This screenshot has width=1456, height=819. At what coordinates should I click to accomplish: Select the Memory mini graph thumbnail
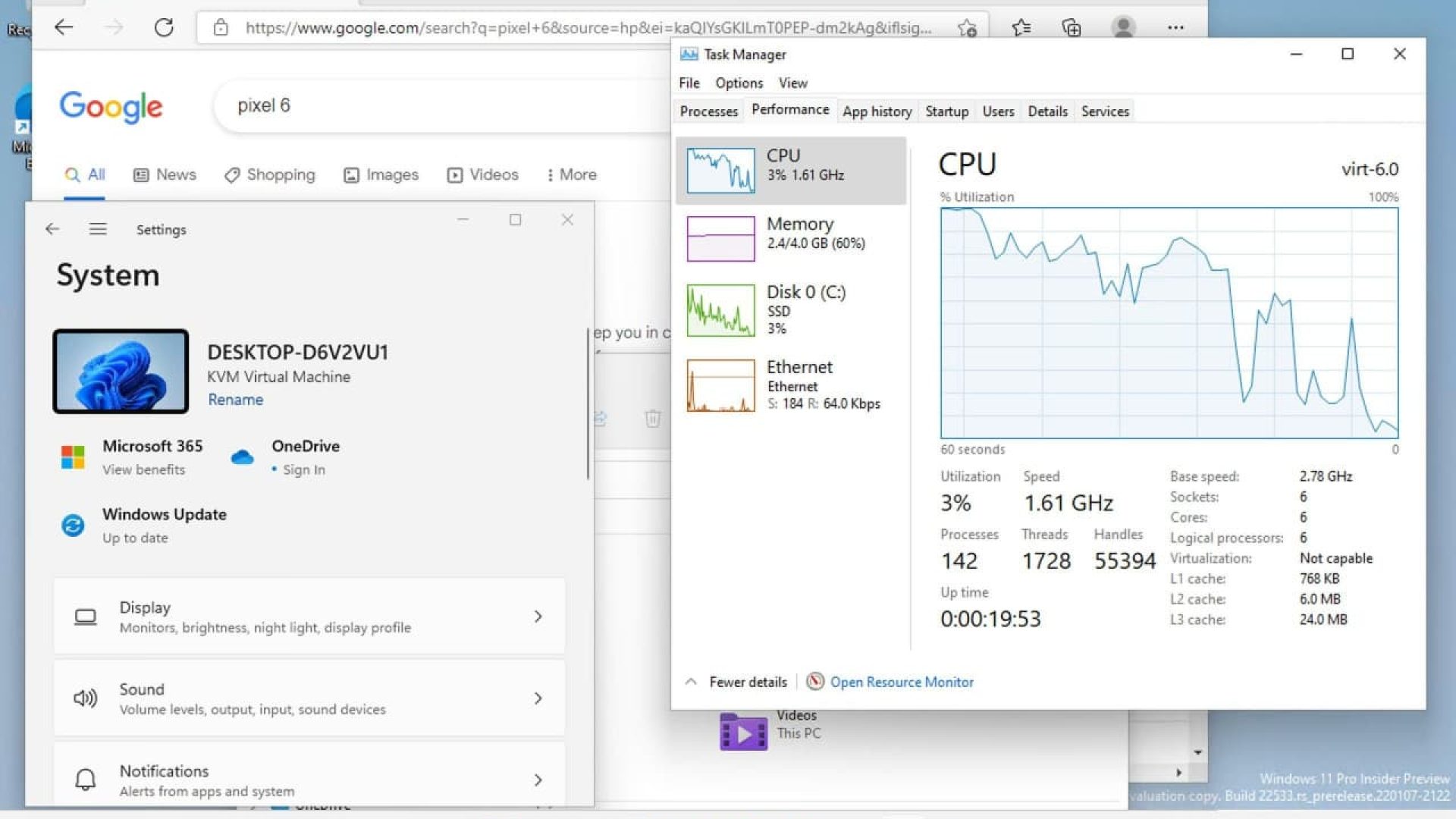[720, 239]
